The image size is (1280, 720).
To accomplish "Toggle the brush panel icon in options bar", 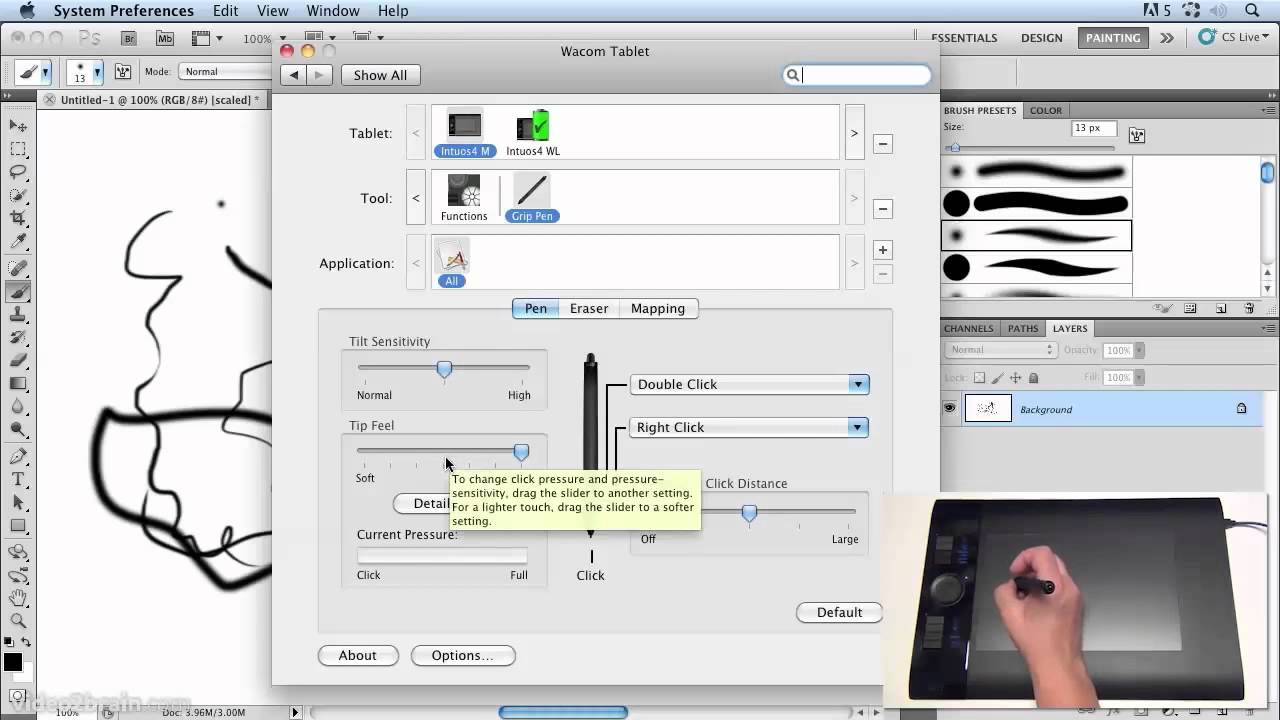I will 123,72.
